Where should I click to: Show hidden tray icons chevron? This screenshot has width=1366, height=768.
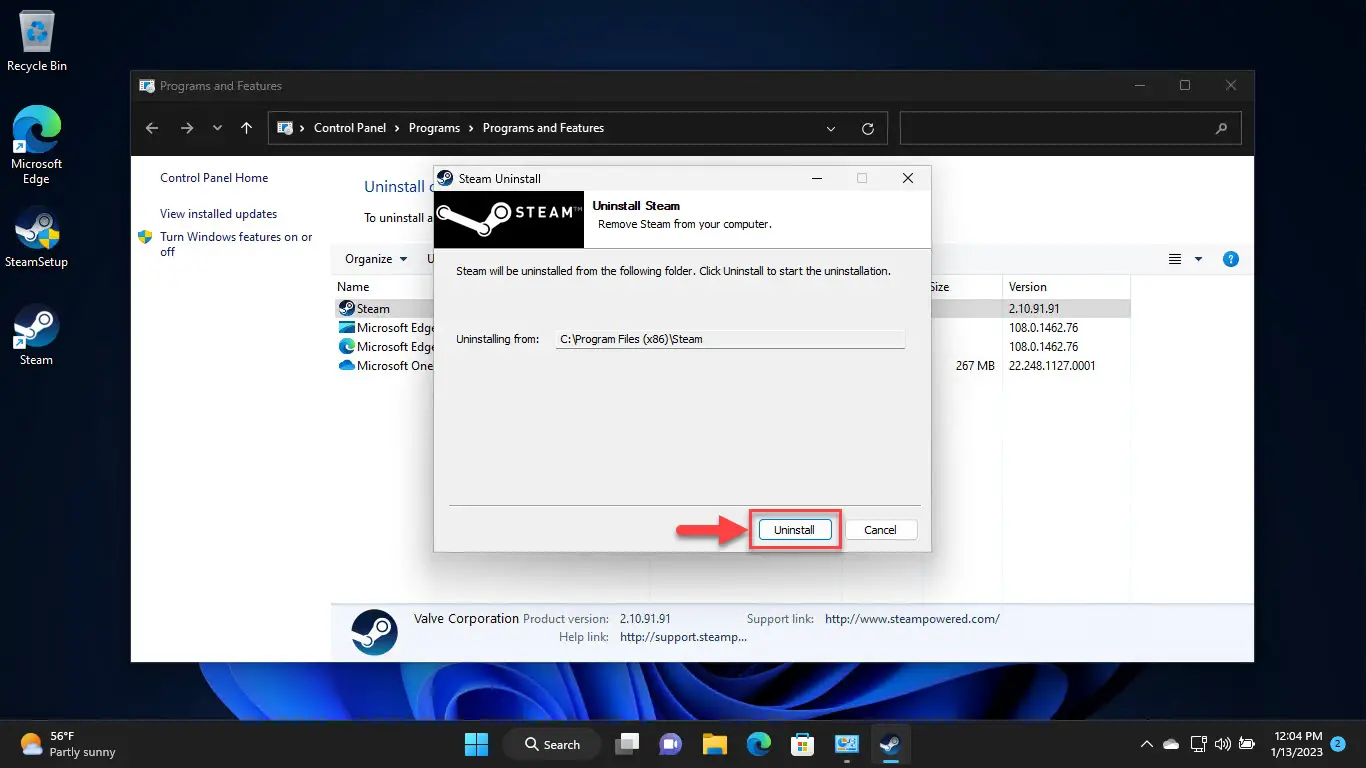point(1146,744)
